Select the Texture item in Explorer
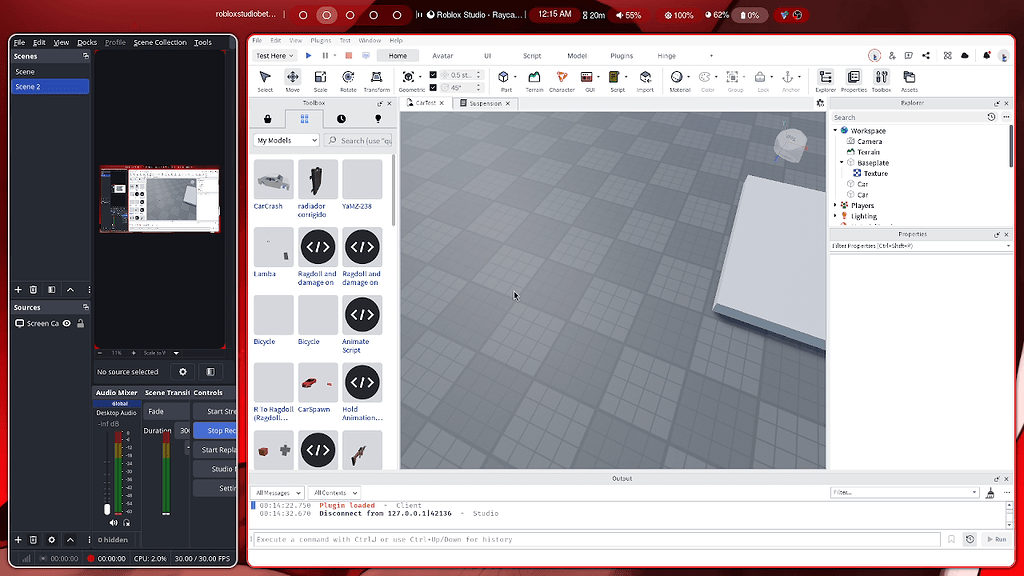Screen dimensions: 1024x576 click(875, 174)
